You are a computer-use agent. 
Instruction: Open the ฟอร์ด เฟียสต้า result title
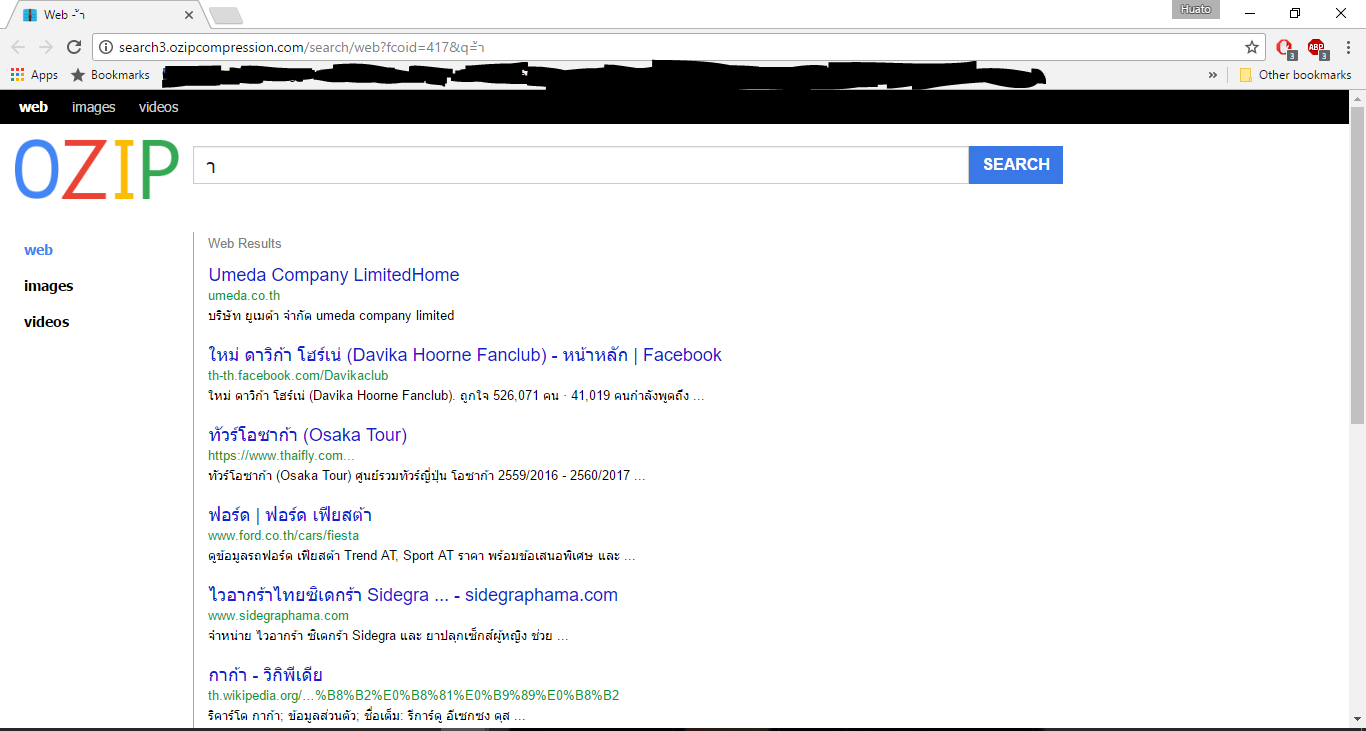pos(290,515)
